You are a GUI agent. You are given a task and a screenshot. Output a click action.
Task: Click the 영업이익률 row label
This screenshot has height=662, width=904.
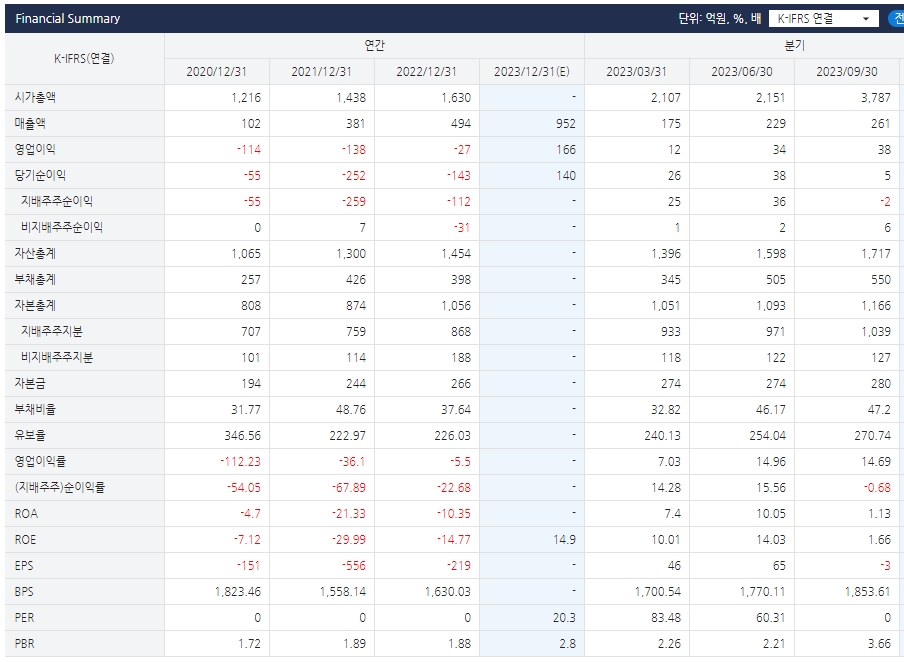click(40, 461)
